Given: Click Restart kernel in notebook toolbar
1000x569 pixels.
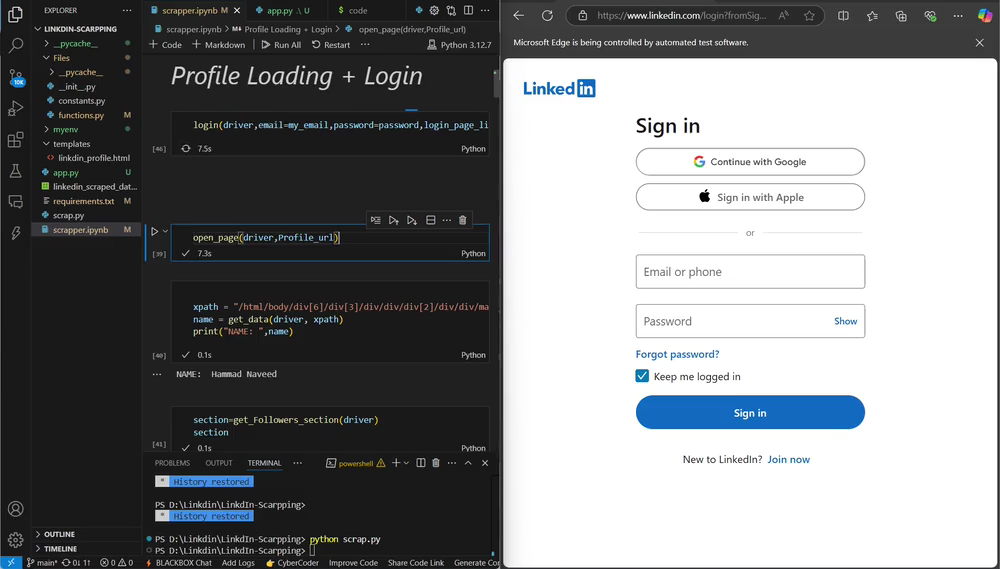Looking at the screenshot, I should pyautogui.click(x=331, y=45).
